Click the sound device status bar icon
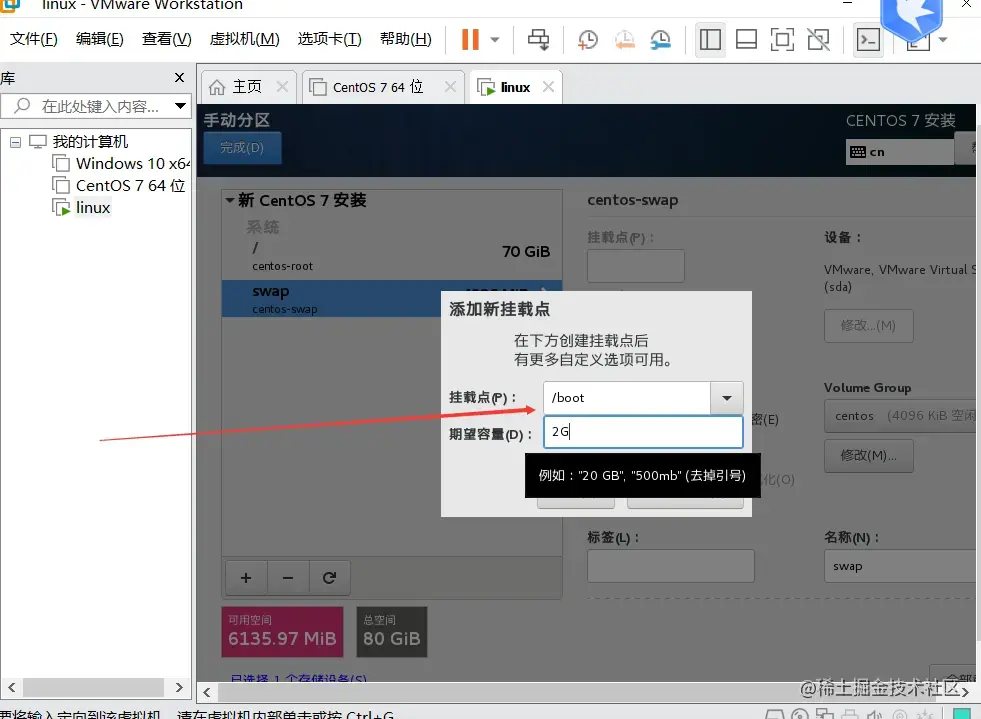The image size is (981, 719). 874,715
